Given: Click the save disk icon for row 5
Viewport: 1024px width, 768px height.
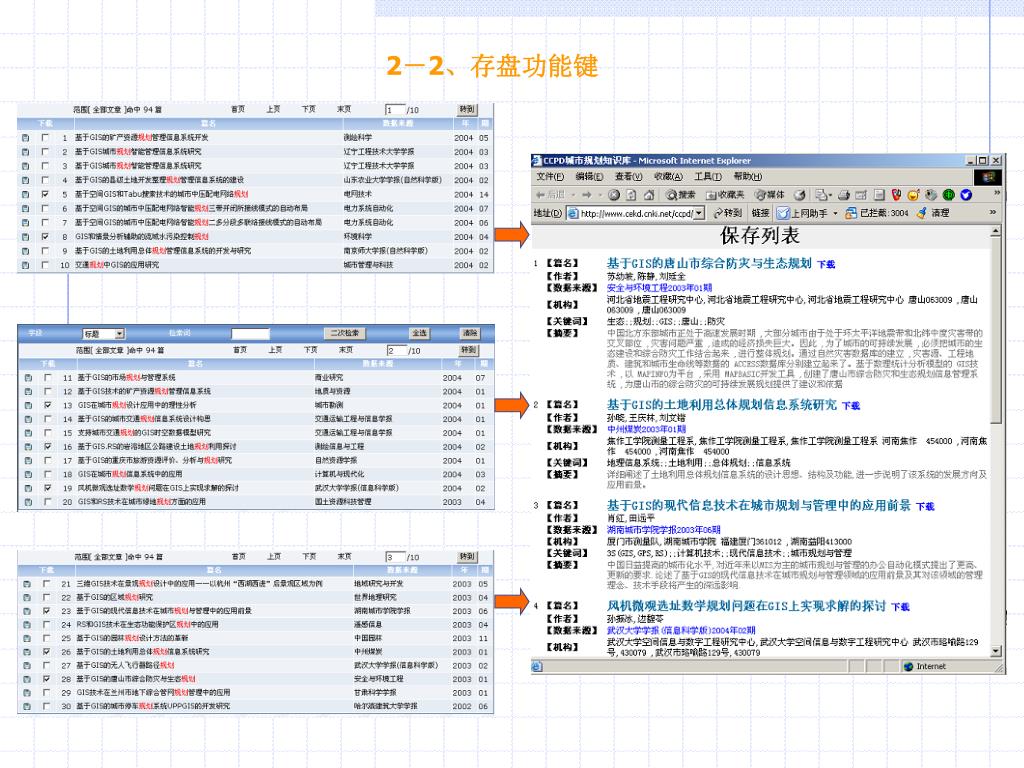Looking at the screenshot, I should point(25,194).
